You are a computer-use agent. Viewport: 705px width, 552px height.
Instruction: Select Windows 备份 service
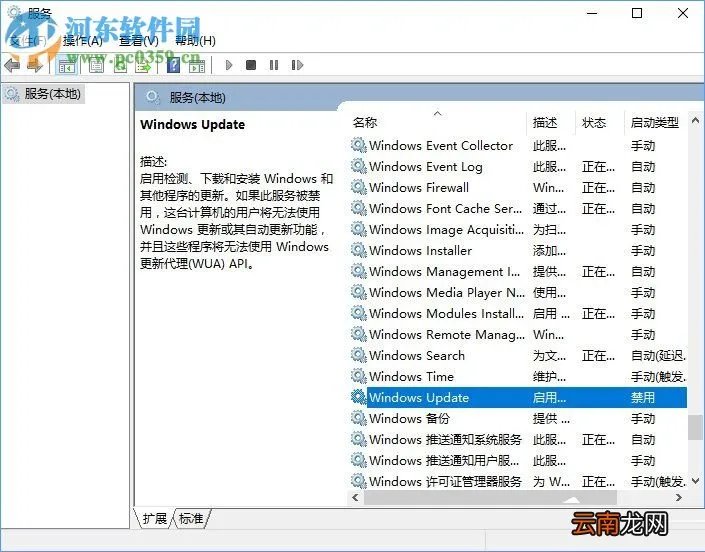tap(518, 418)
